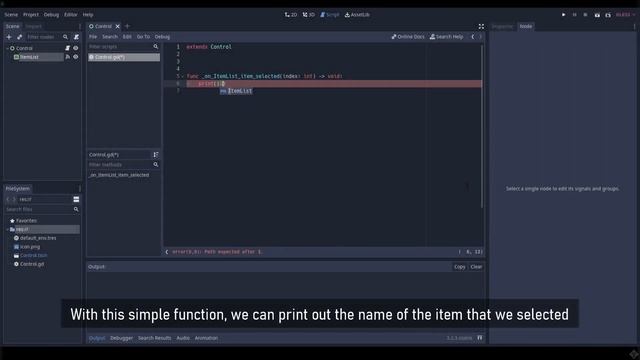640x360 pixels.
Task: Open script editor Edit menu
Action: pyautogui.click(x=127, y=37)
